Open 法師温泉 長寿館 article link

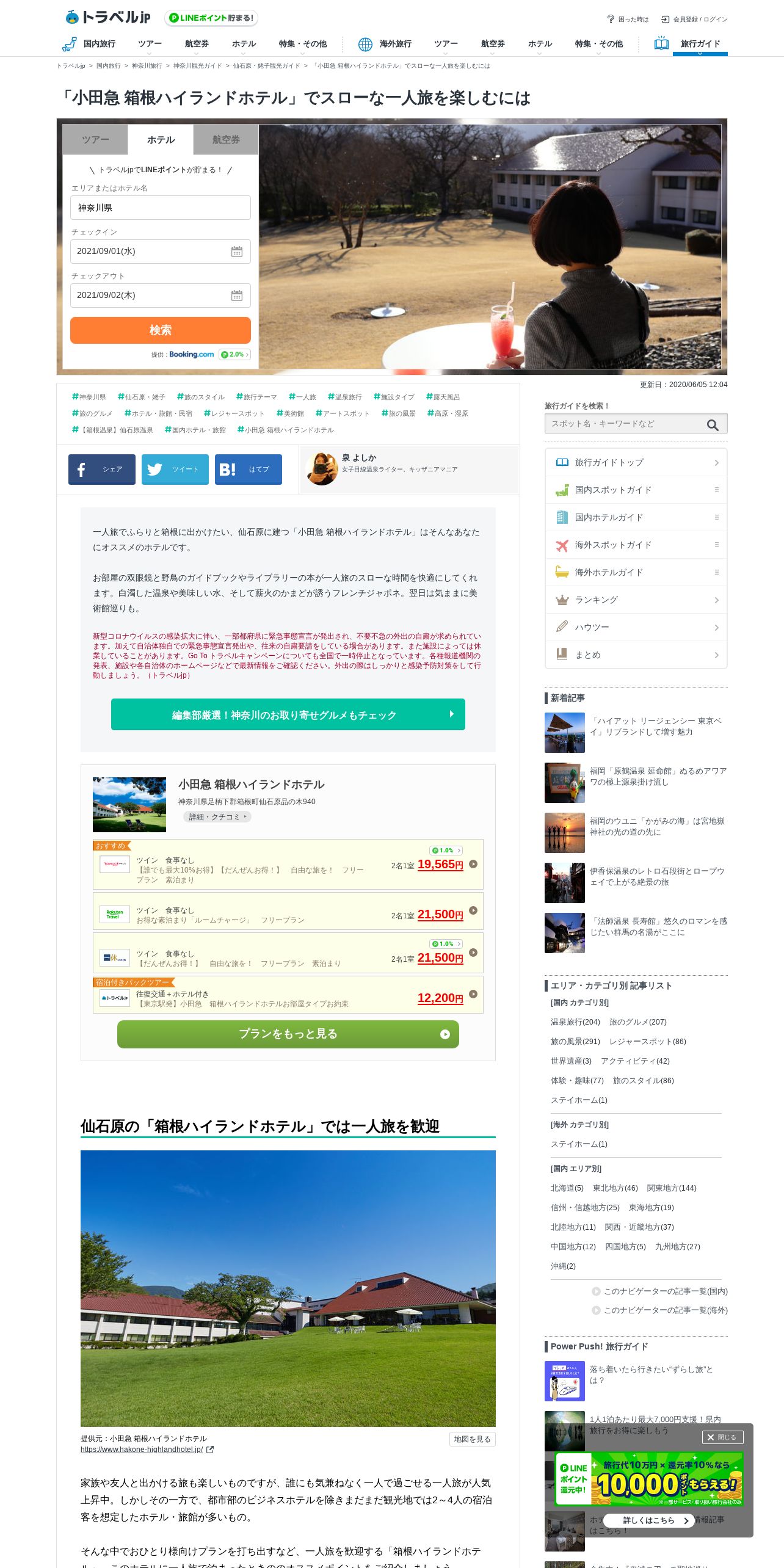(658, 927)
